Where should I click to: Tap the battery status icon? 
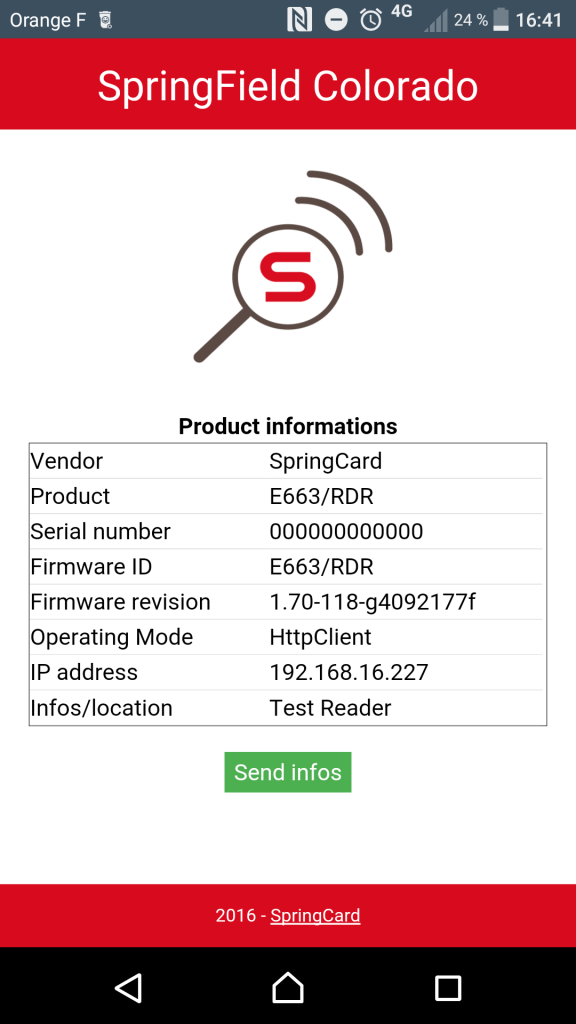click(501, 20)
